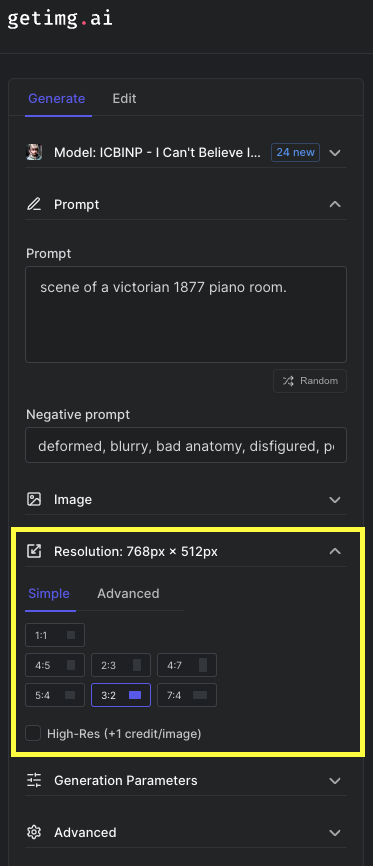Choose the 4:7 aspect ratio option
Screen dimensions: 373x866
point(187,665)
